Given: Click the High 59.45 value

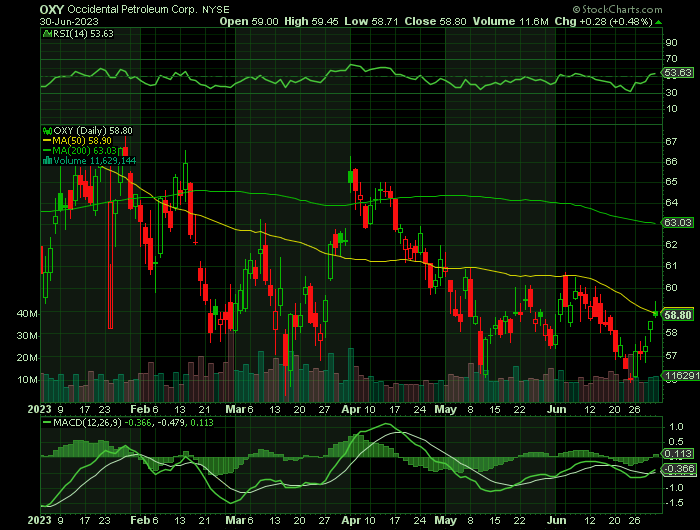Looking at the screenshot, I should [x=311, y=21].
